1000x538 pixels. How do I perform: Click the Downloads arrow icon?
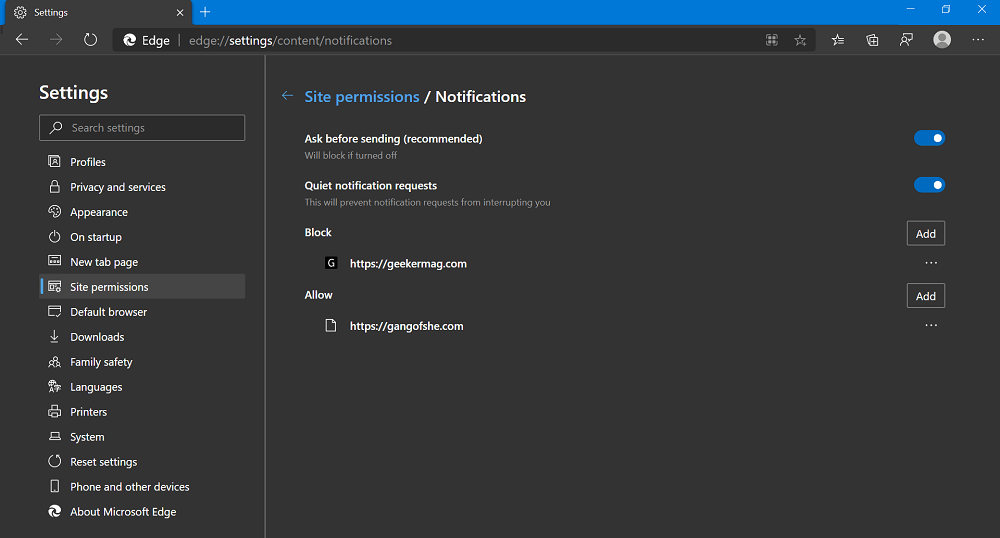(54, 336)
